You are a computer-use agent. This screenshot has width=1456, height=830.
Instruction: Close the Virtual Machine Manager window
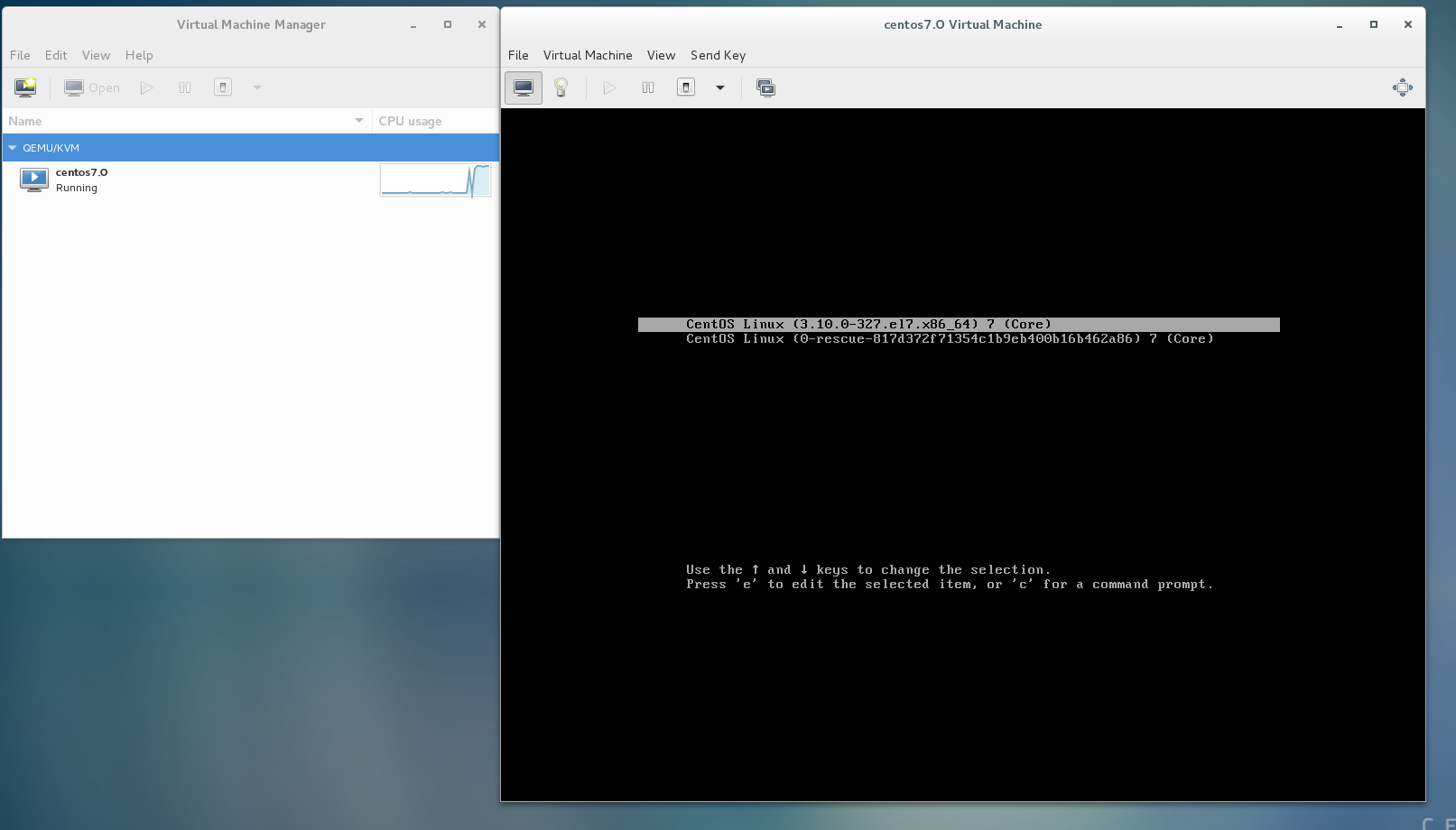pos(482,24)
